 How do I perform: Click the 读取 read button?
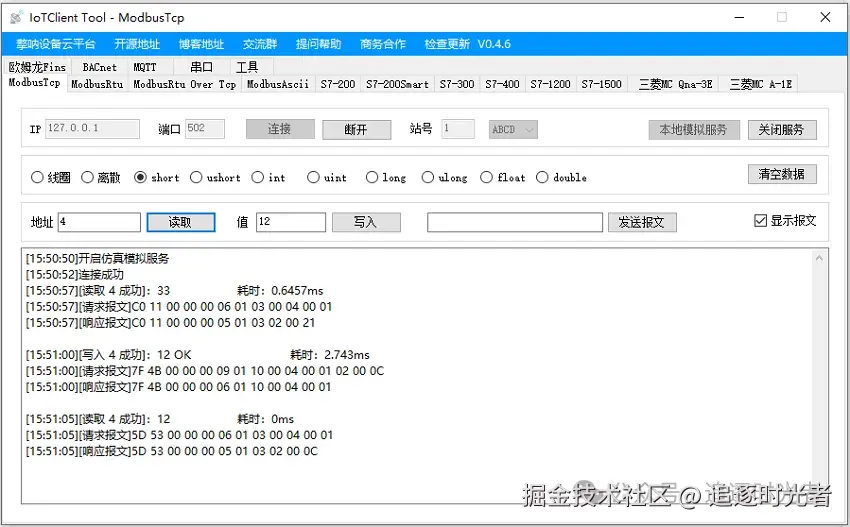point(181,222)
